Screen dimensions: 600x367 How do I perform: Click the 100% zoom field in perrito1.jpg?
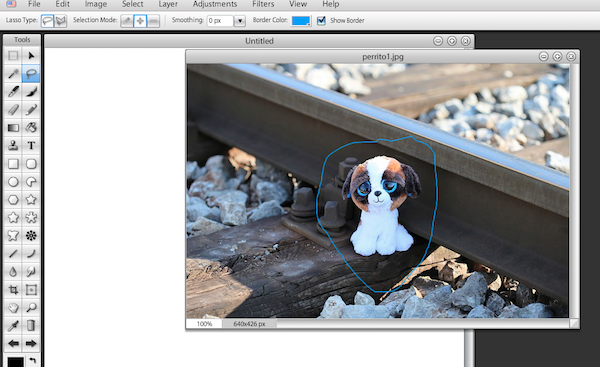204,324
